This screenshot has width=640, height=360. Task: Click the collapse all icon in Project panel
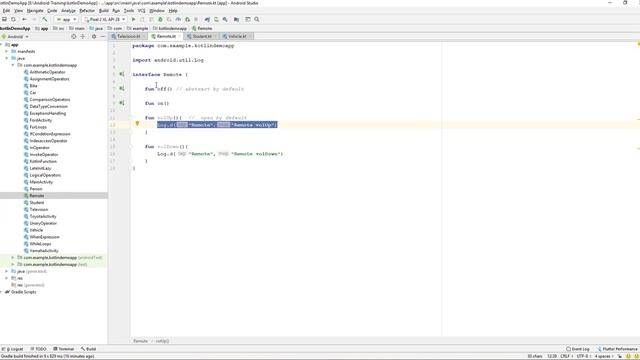point(83,36)
